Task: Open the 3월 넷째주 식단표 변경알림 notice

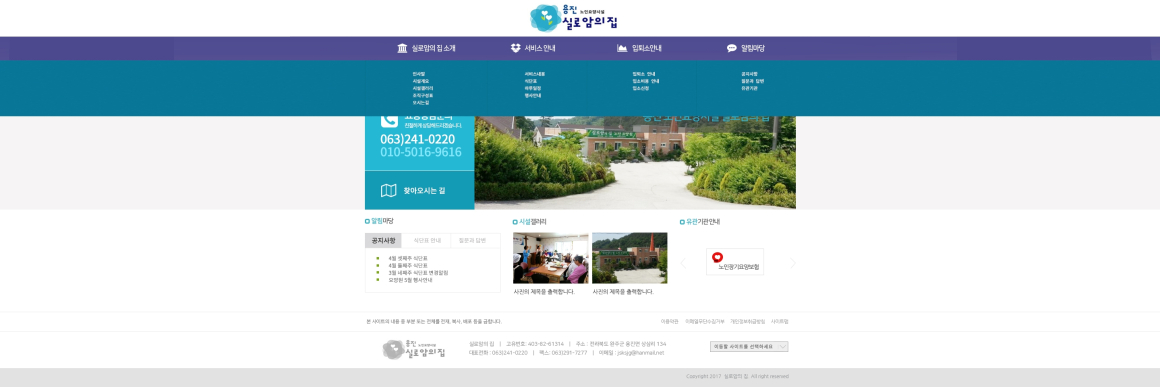Action: pos(418,272)
